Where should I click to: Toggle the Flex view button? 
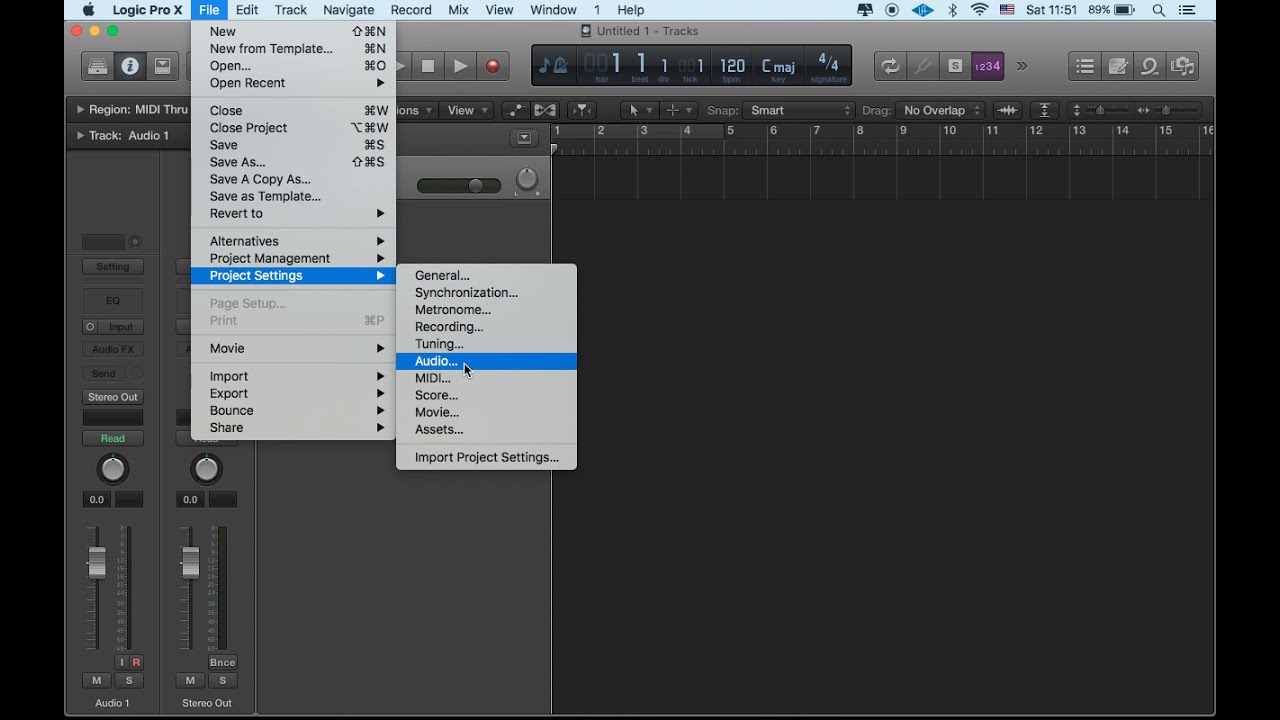545,110
